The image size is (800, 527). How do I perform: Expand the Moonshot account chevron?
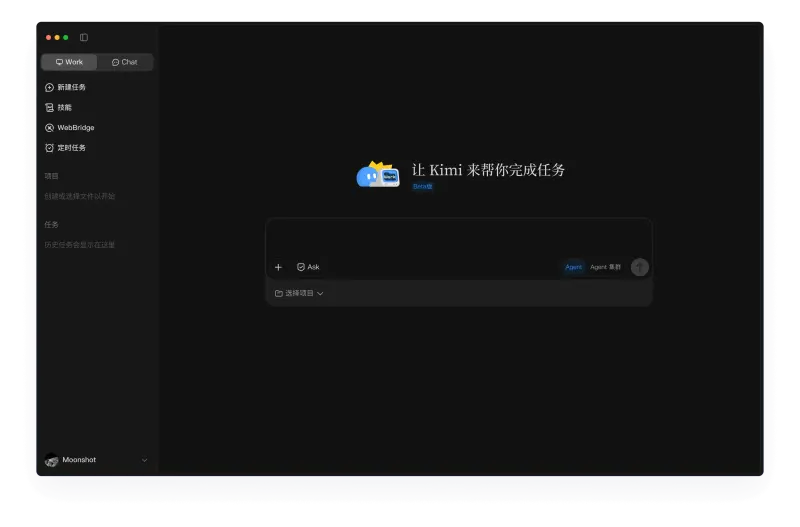coord(144,460)
